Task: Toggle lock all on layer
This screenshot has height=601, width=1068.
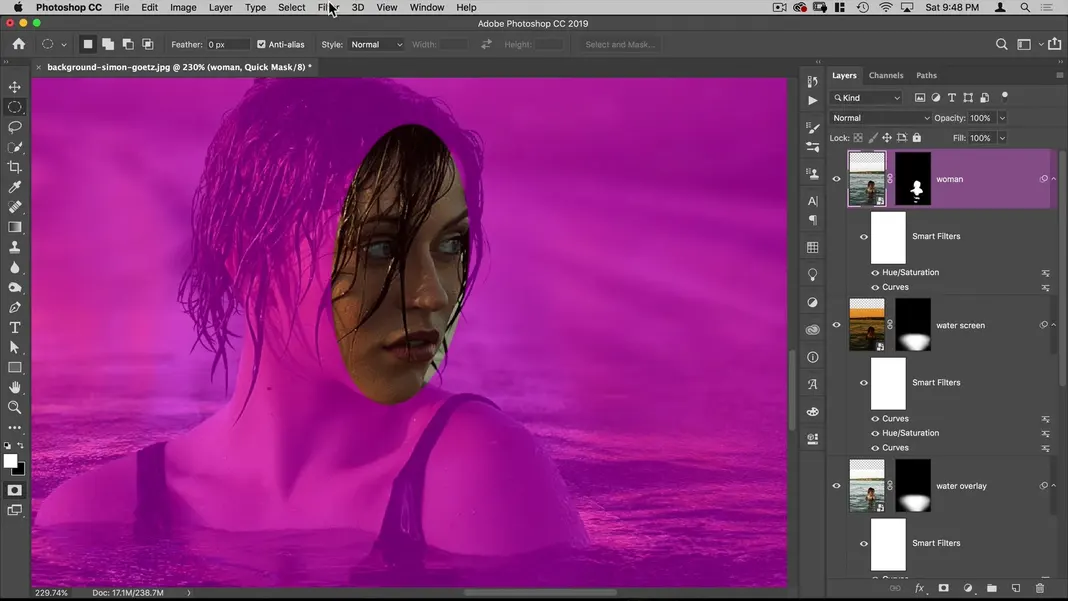Action: pos(917,138)
